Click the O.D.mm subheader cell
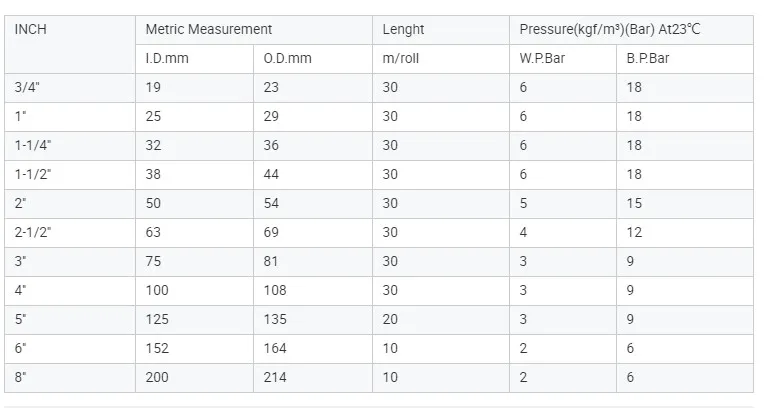Screen dimensions: 765x408 287,58
